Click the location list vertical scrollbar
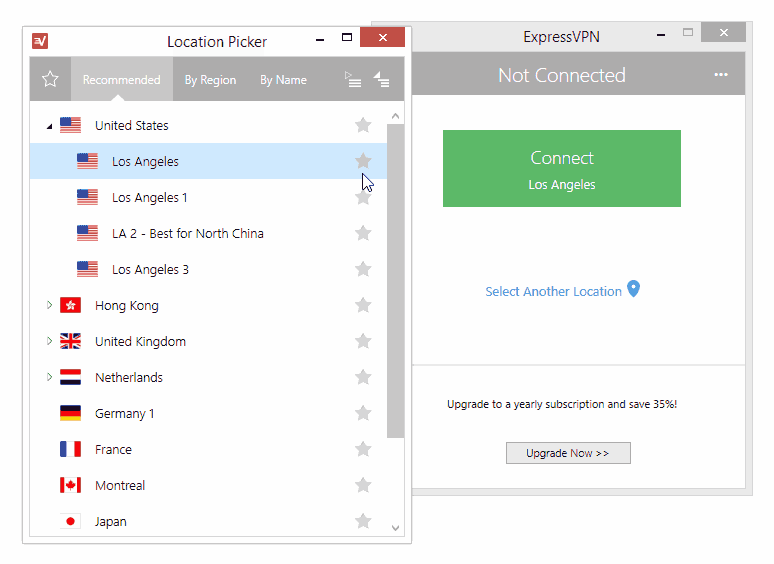The image size is (774, 564). [395, 280]
